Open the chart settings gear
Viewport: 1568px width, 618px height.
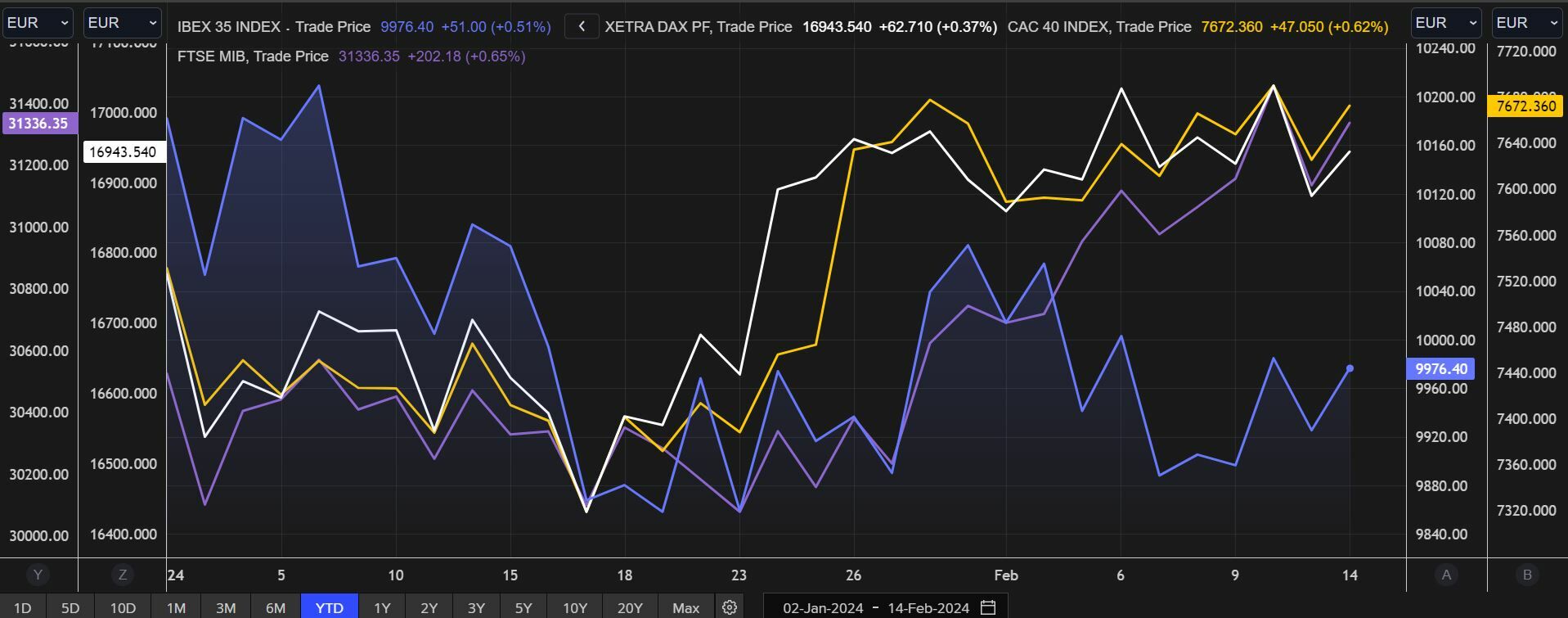click(x=730, y=607)
